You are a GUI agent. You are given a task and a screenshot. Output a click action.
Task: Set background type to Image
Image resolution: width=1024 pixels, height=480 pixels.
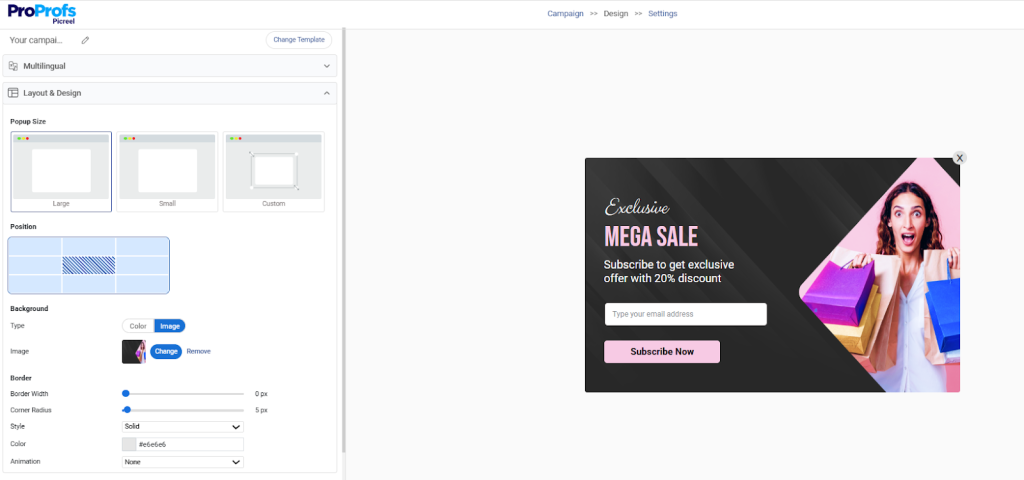[170, 326]
